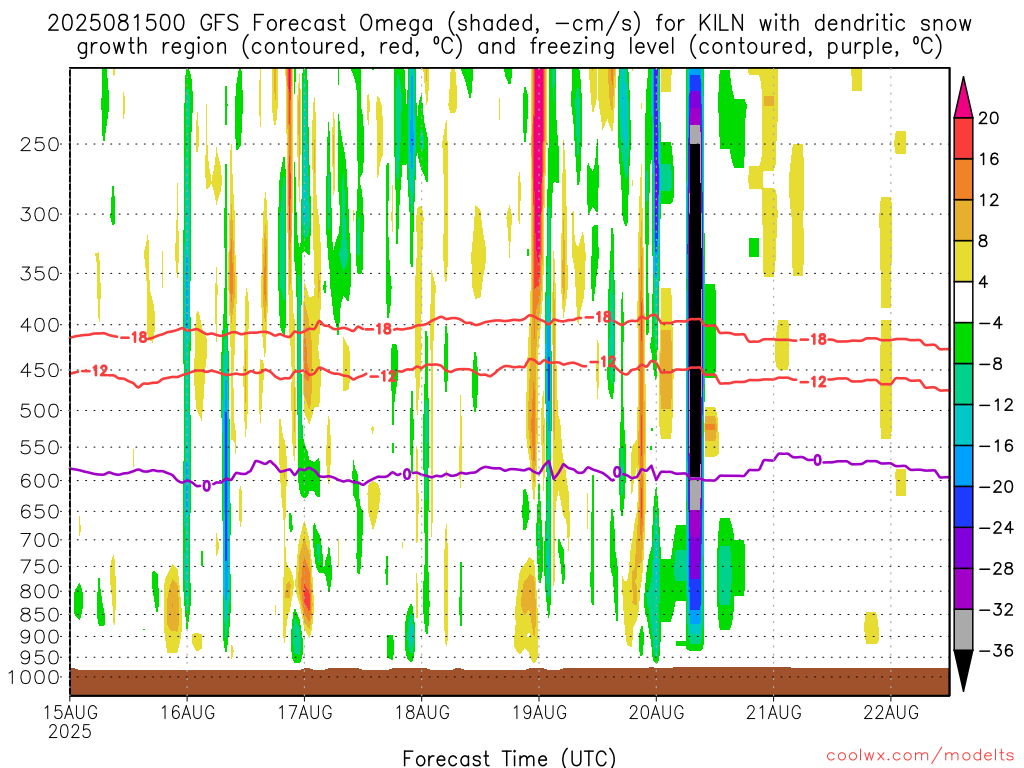Select the dark blue -20 to -24 colorbar segment
Screen dimensions: 1024x768
click(963, 507)
